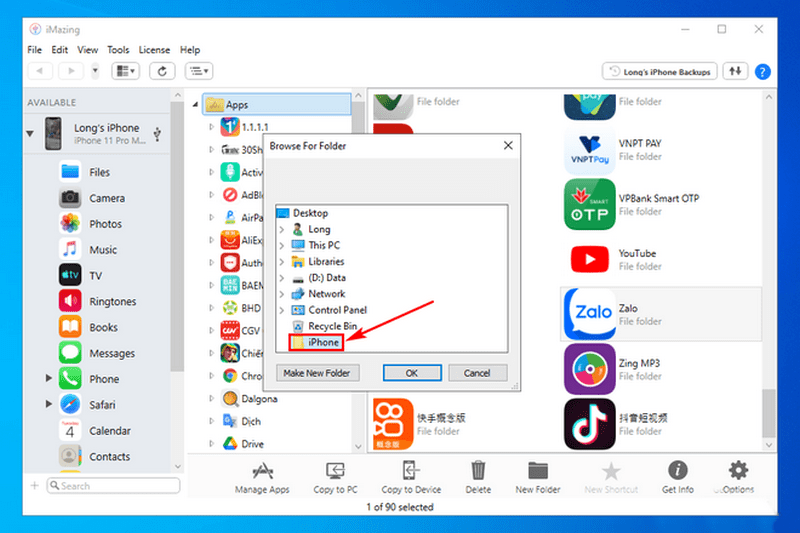Viewport: 800px width, 533px height.
Task: Expand the This PC node
Action: click(282, 246)
